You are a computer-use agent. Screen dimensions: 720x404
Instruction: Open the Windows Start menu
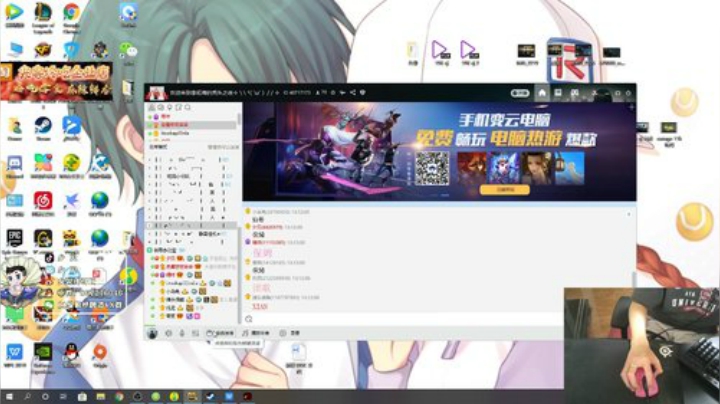tap(9, 397)
